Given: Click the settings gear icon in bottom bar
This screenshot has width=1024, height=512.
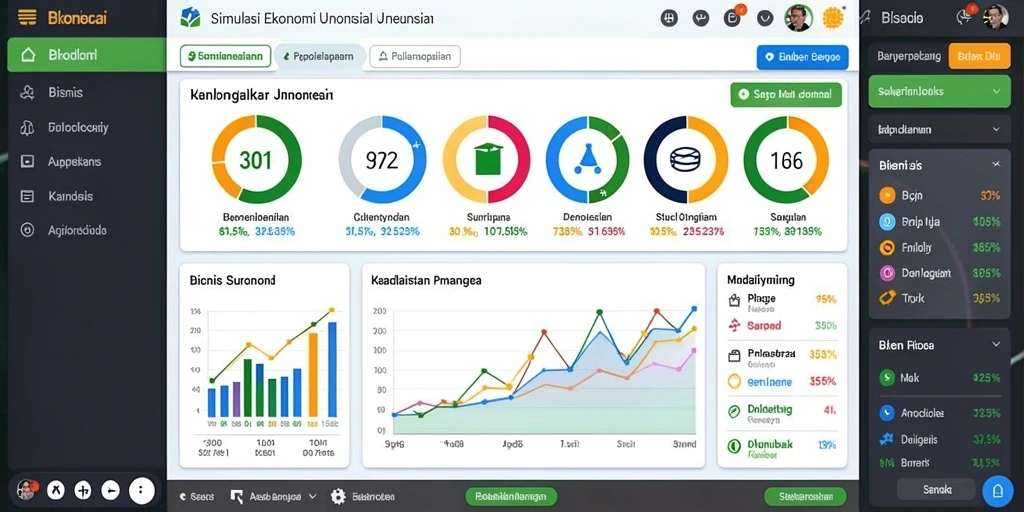Looking at the screenshot, I should [x=338, y=496].
